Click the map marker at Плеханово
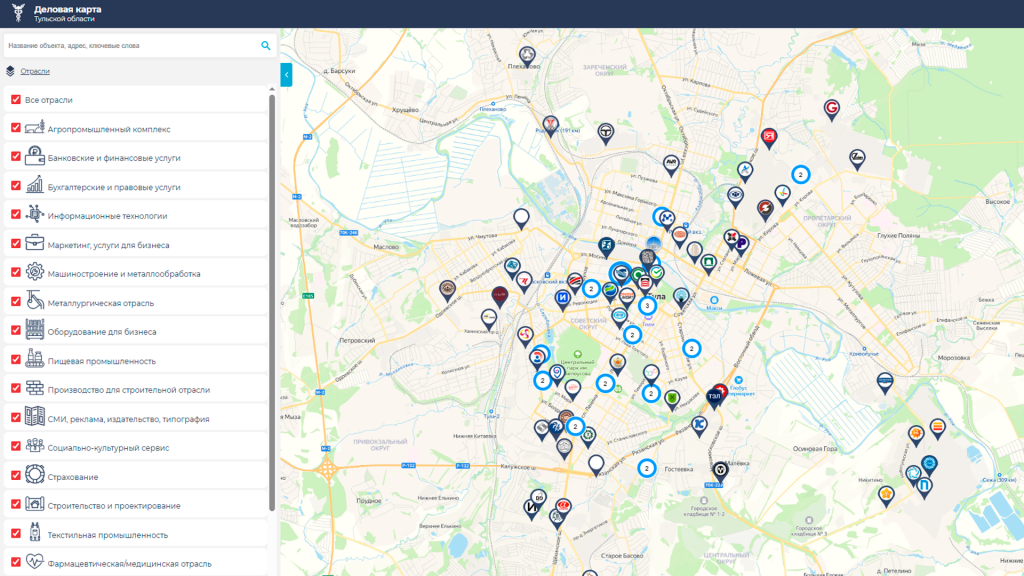Image resolution: width=1024 pixels, height=576 pixels. point(527,55)
